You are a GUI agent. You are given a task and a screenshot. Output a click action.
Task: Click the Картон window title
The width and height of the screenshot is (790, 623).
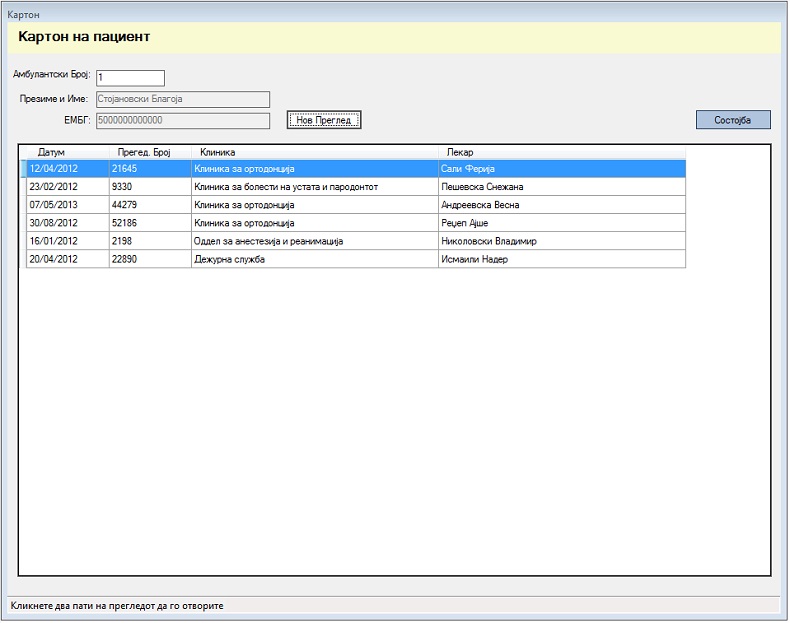(x=23, y=15)
